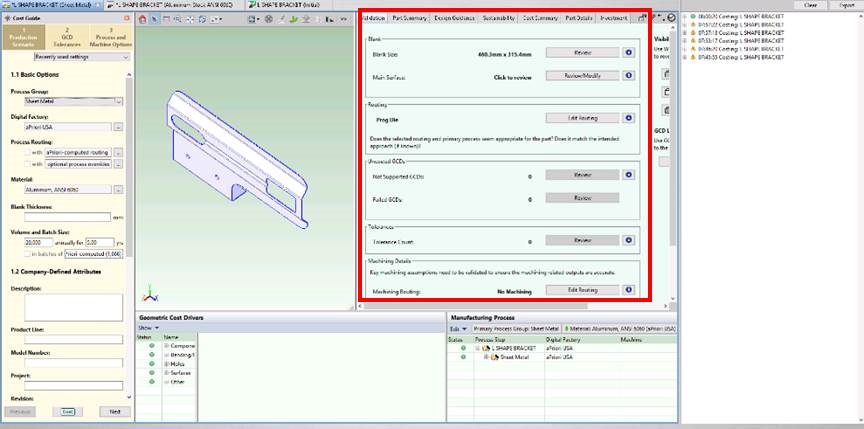864x429 pixels.
Task: Click the rotate view icon in viewer toolbar
Action: (202, 19)
